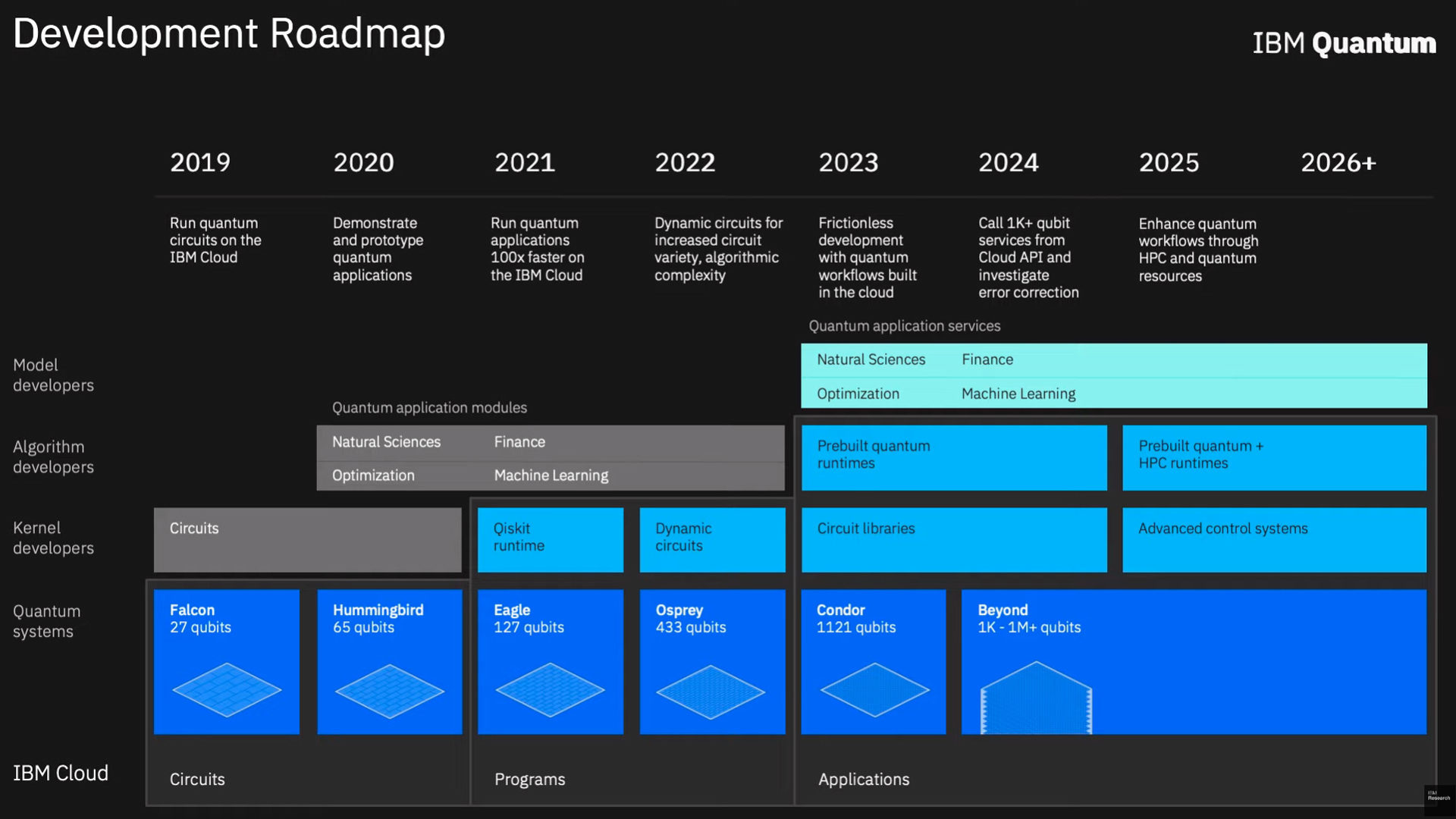Viewport: 1456px width, 819px height.
Task: Click the Prebuilt quantum runtimes block
Action: tap(953, 457)
